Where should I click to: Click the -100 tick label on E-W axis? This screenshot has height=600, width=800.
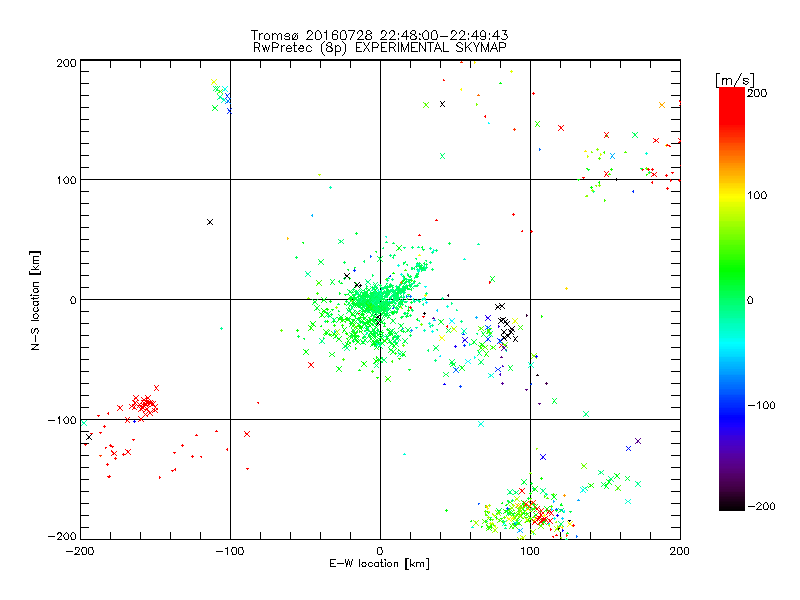click(230, 551)
